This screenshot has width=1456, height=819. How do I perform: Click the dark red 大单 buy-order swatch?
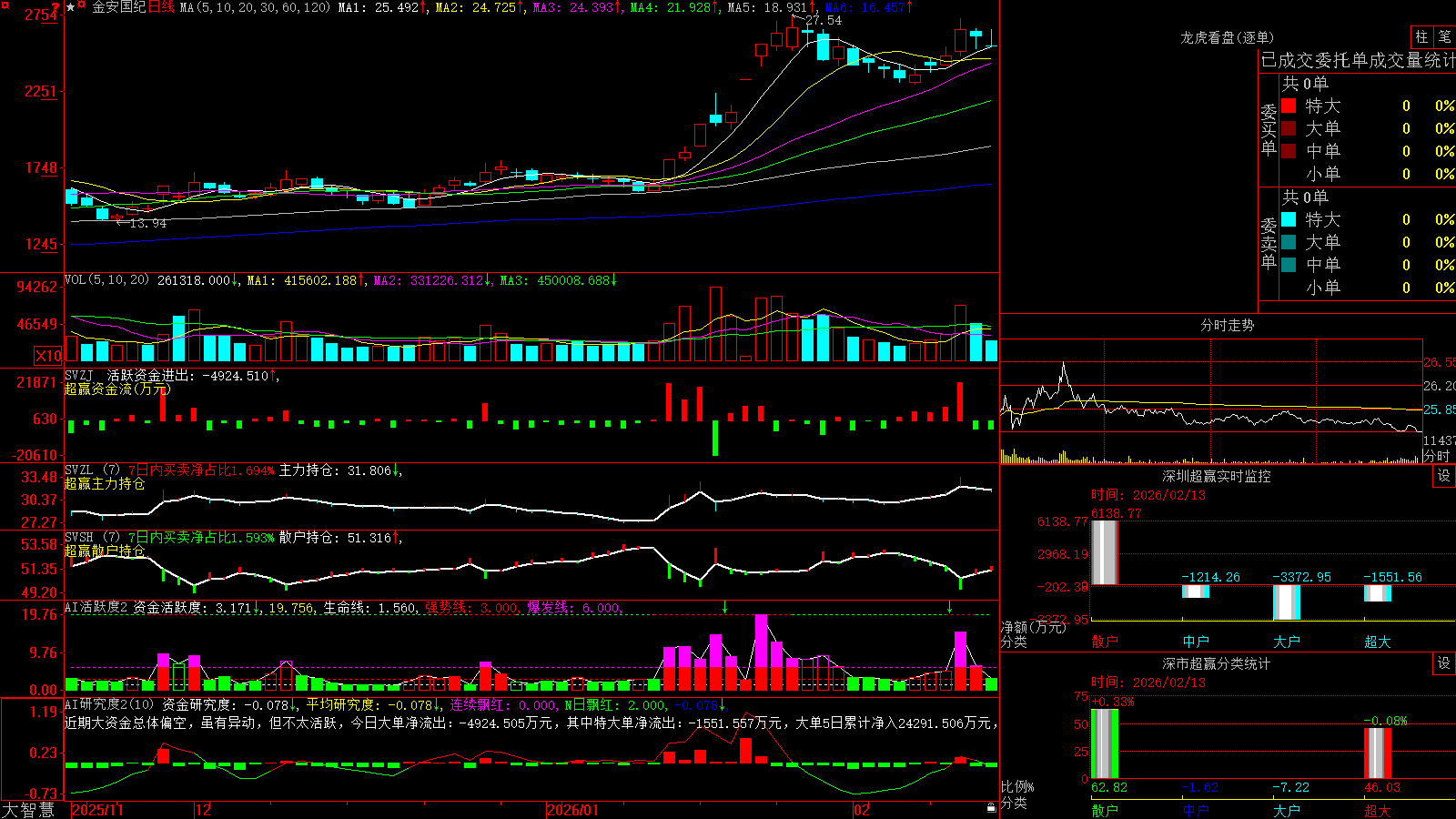tap(1289, 128)
